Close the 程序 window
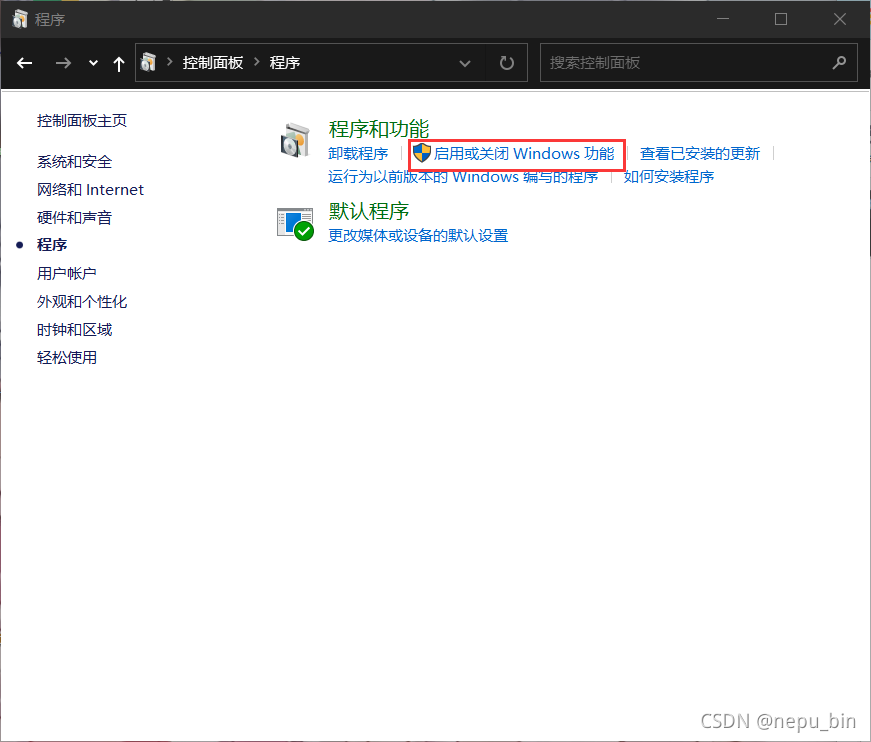This screenshot has height=742, width=871. [x=839, y=19]
